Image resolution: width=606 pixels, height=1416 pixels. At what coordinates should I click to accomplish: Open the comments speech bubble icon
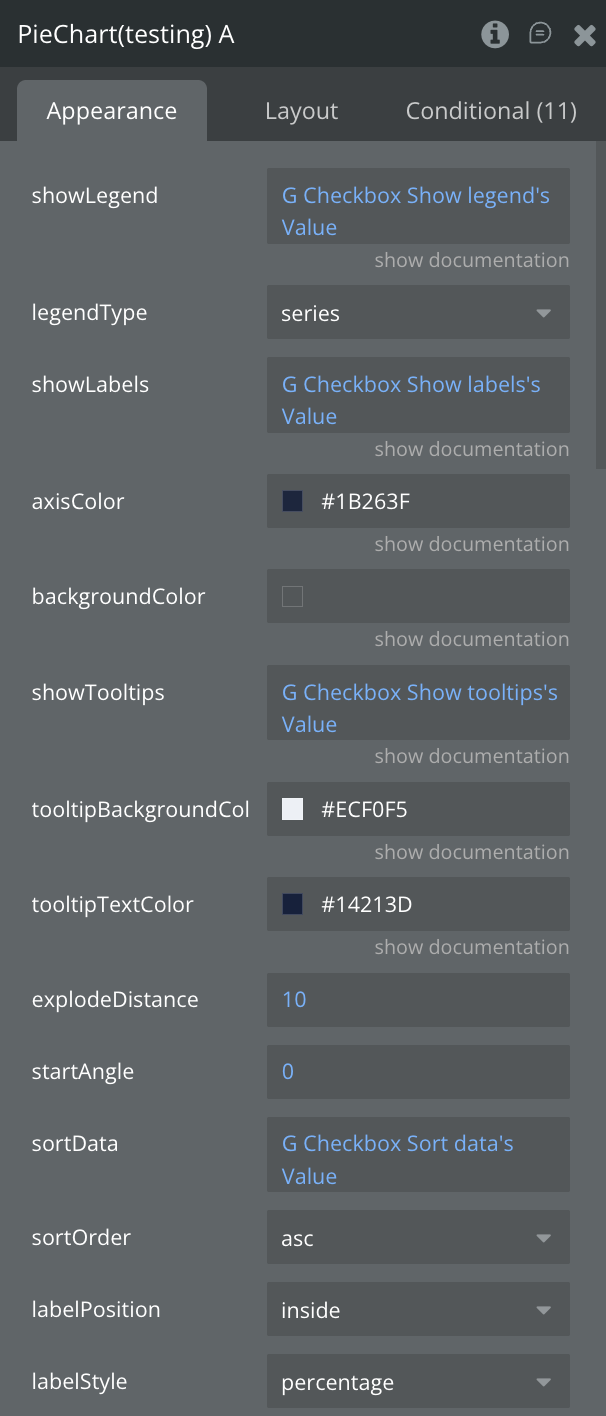[540, 35]
